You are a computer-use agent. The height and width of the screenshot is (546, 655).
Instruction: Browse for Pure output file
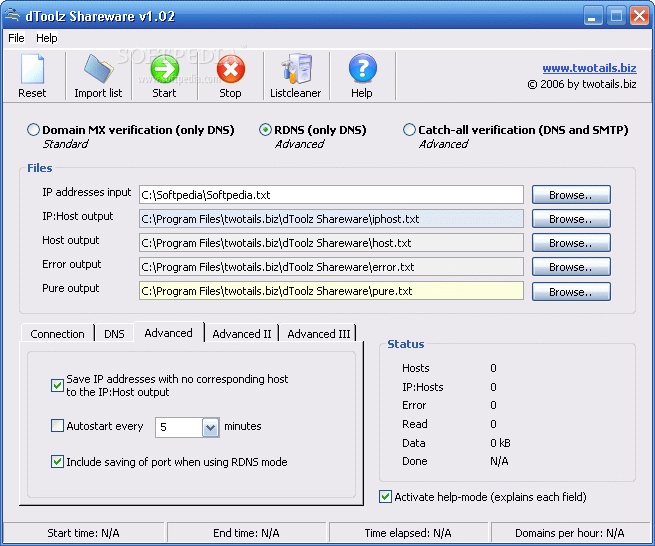571,292
